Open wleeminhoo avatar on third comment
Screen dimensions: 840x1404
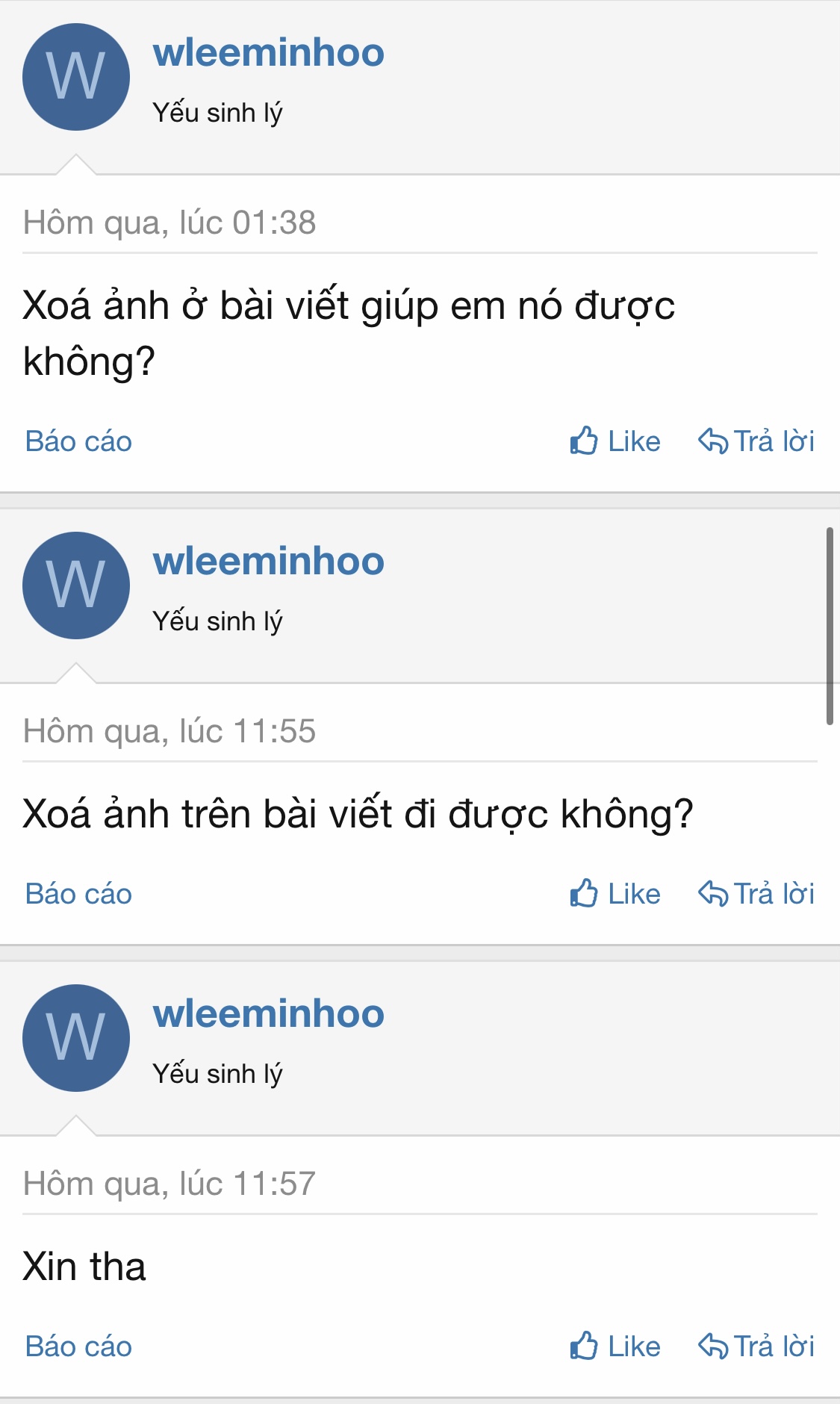tap(76, 1038)
